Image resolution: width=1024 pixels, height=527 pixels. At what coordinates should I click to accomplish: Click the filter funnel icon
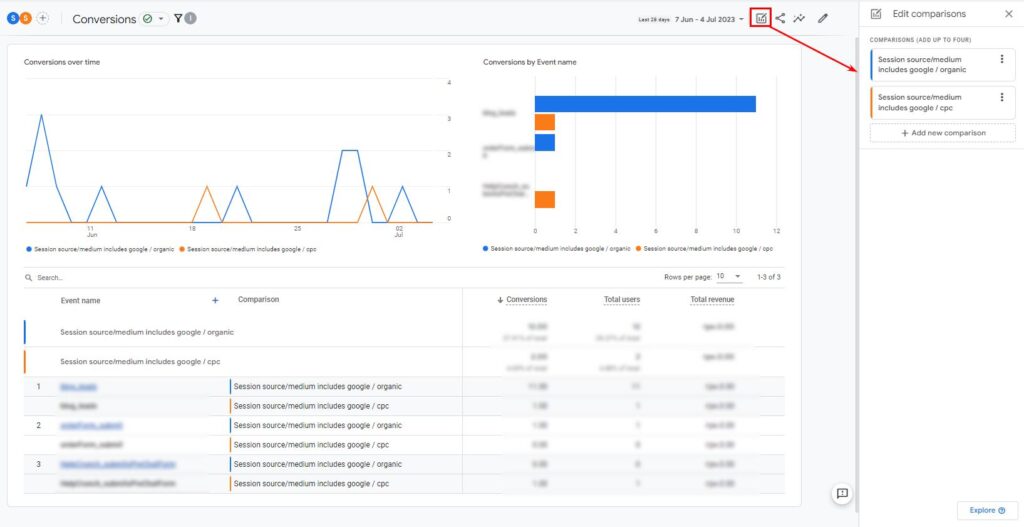tap(178, 19)
